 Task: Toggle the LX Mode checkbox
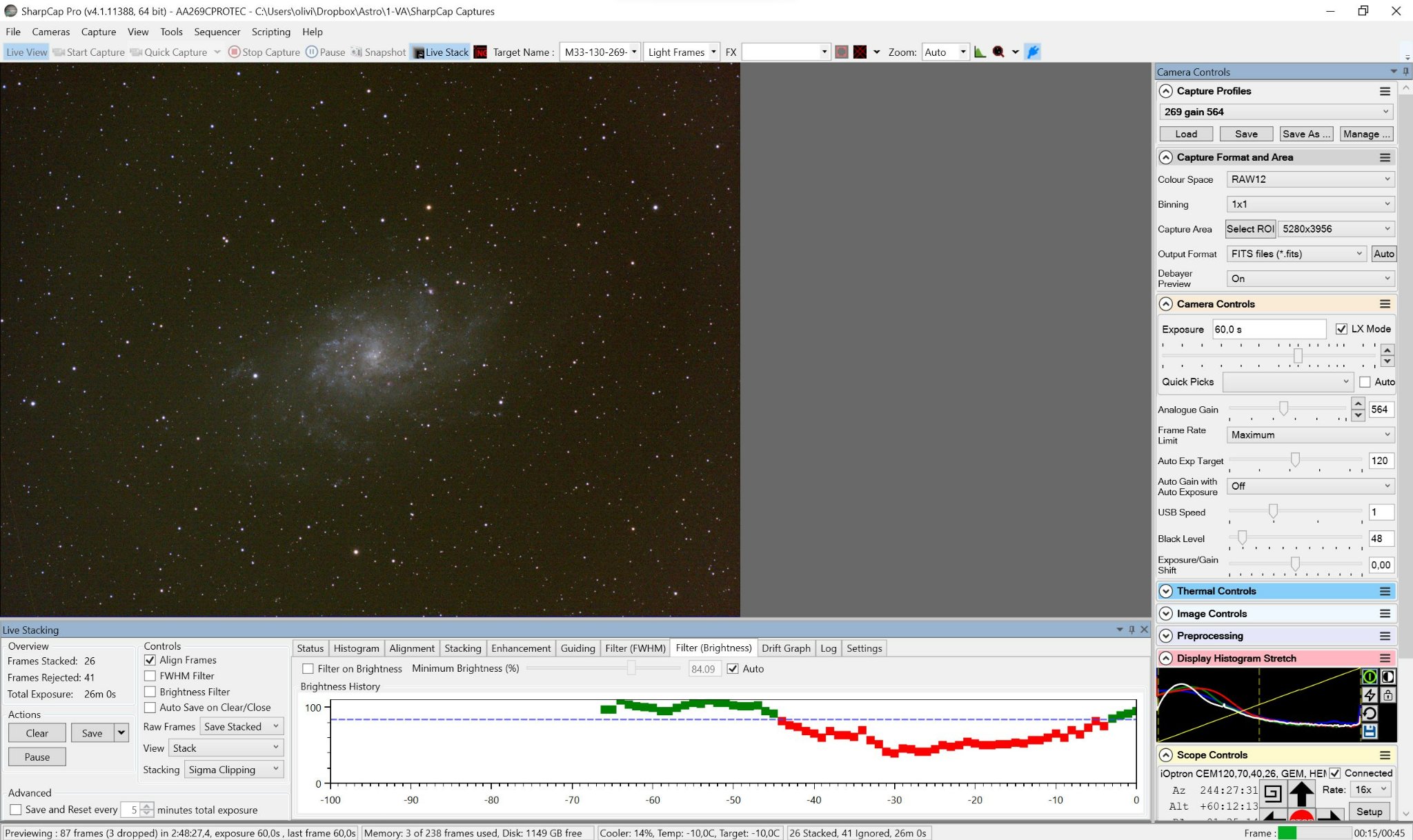1341,329
